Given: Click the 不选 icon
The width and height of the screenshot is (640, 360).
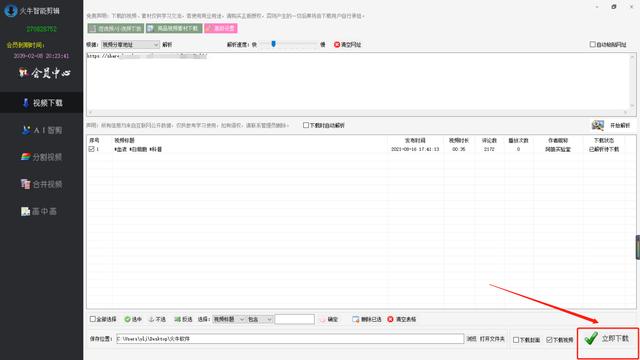Looking at the screenshot, I should pyautogui.click(x=151, y=319).
